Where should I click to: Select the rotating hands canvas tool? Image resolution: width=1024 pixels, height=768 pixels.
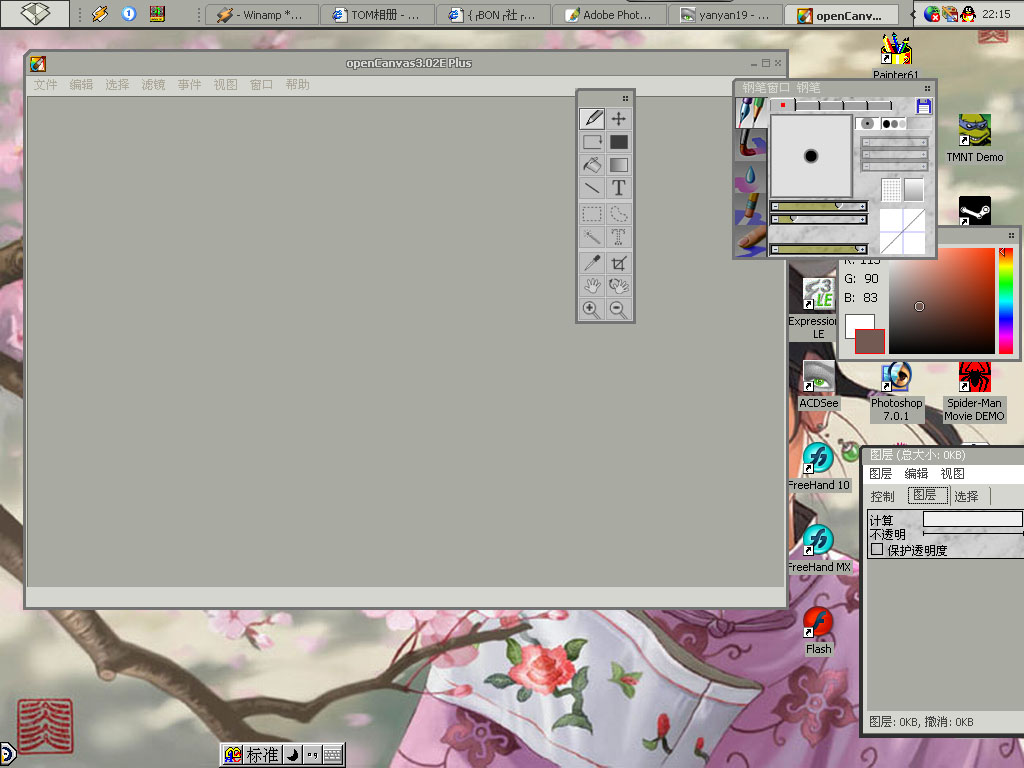pos(618,285)
